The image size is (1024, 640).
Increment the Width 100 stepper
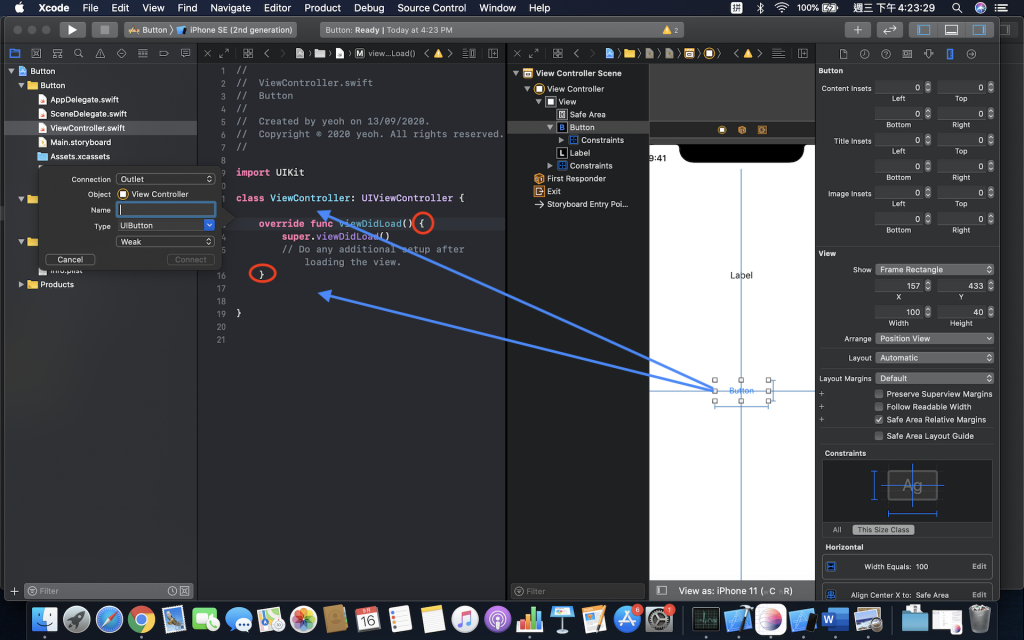click(927, 310)
